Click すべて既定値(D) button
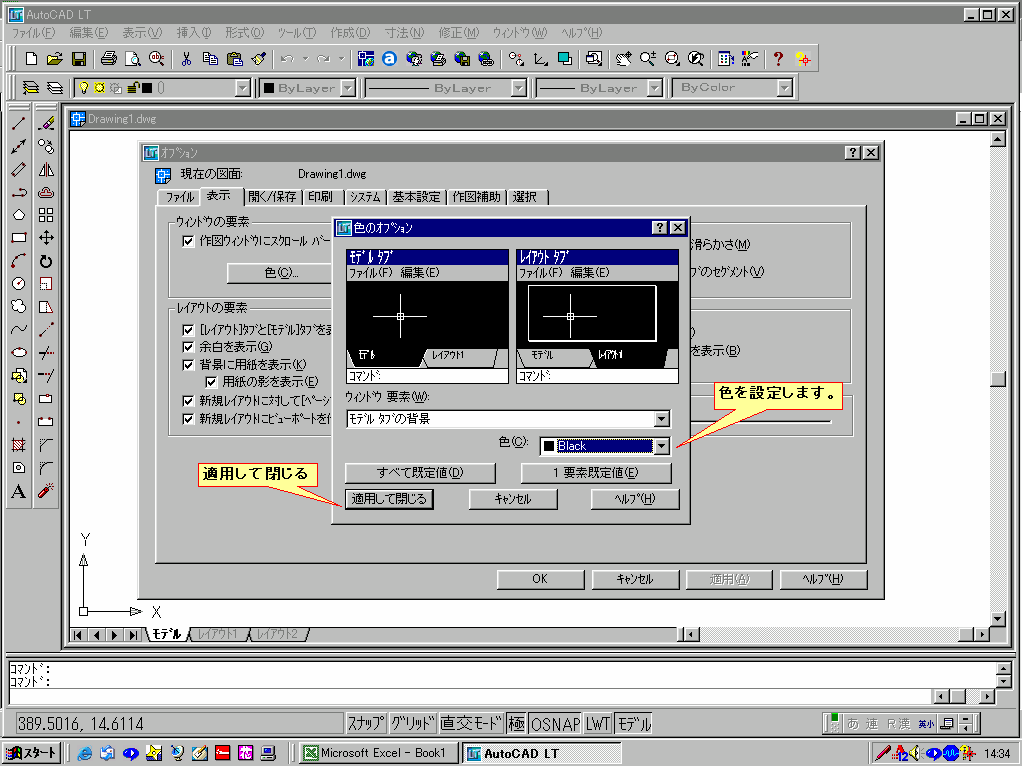This screenshot has width=1023, height=767. [420, 473]
